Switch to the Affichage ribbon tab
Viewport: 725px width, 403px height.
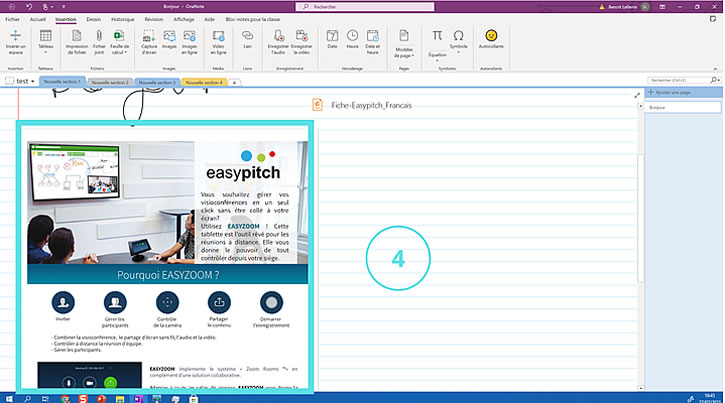pos(184,19)
